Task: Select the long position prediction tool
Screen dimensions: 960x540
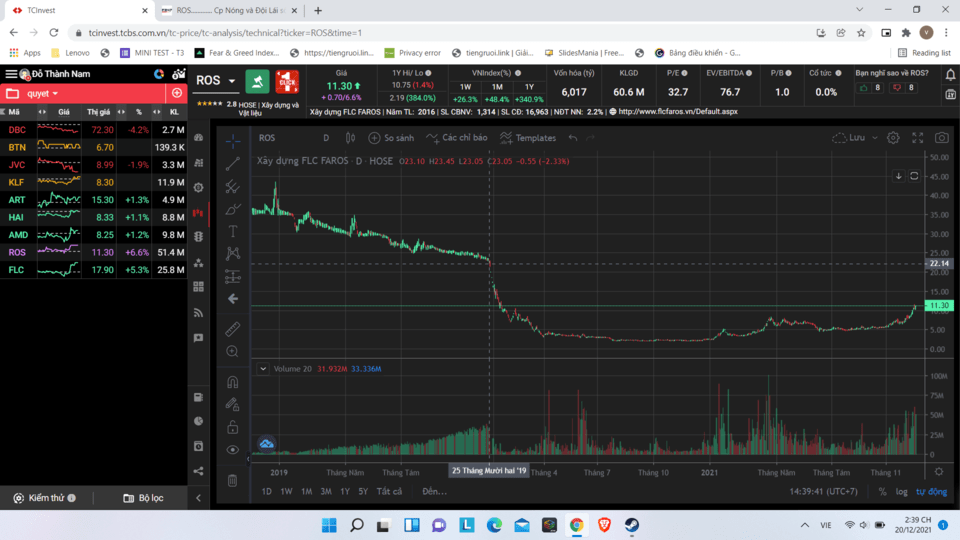Action: 233,277
